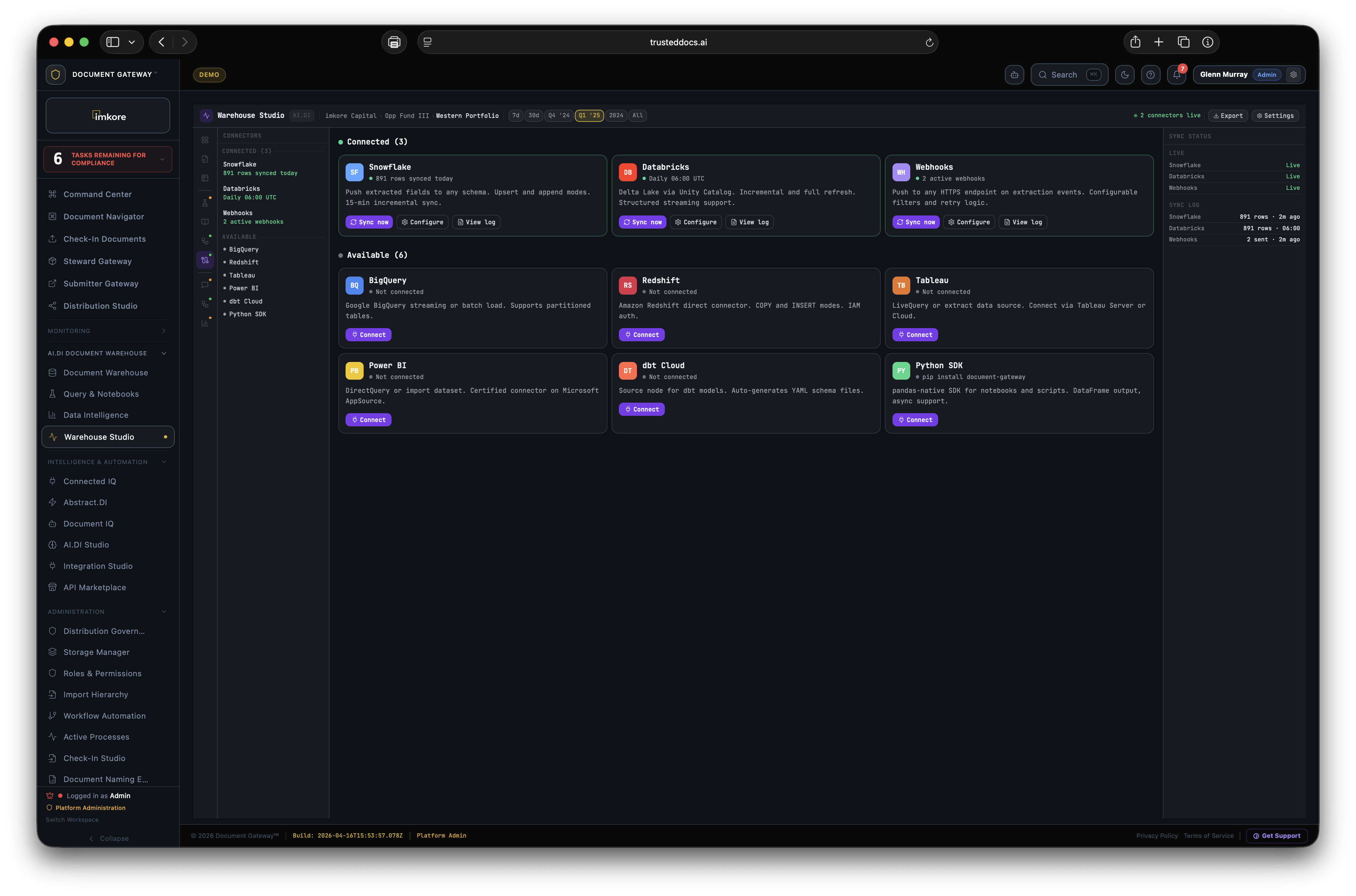Click the Snowflake SF badge icon

pyautogui.click(x=354, y=172)
